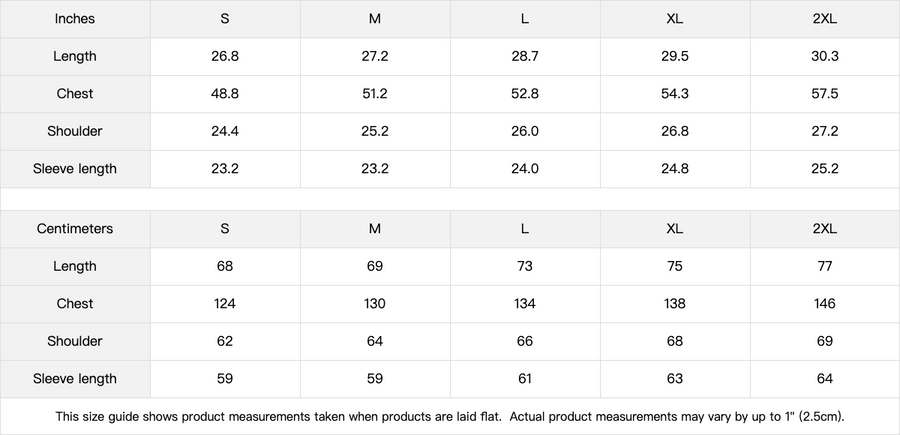The height and width of the screenshot is (435, 900).
Task: Click the 48.8 chest measurement cell
Action: click(225, 94)
